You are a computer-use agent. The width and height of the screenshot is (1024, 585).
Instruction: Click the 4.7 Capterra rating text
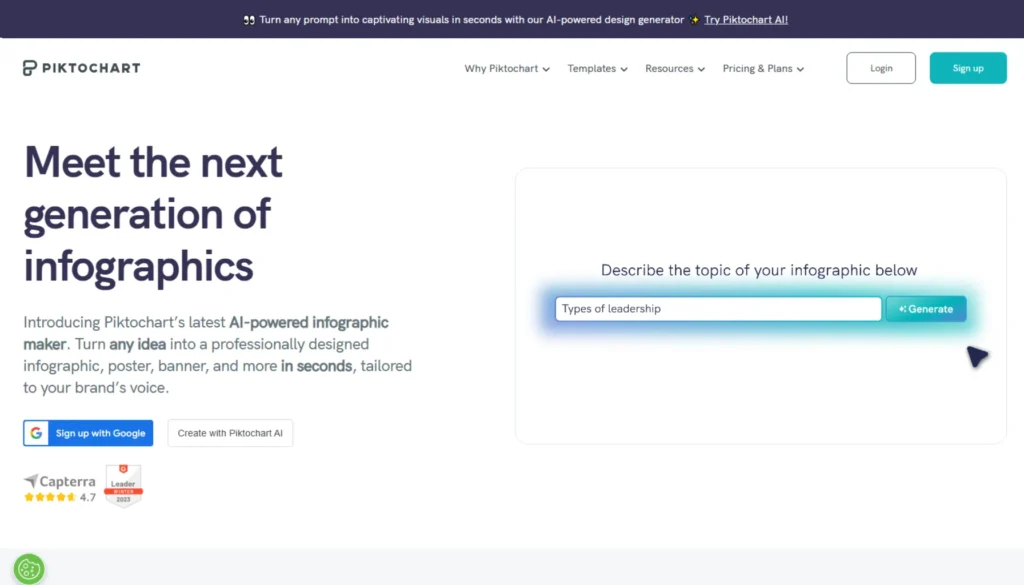(88, 498)
